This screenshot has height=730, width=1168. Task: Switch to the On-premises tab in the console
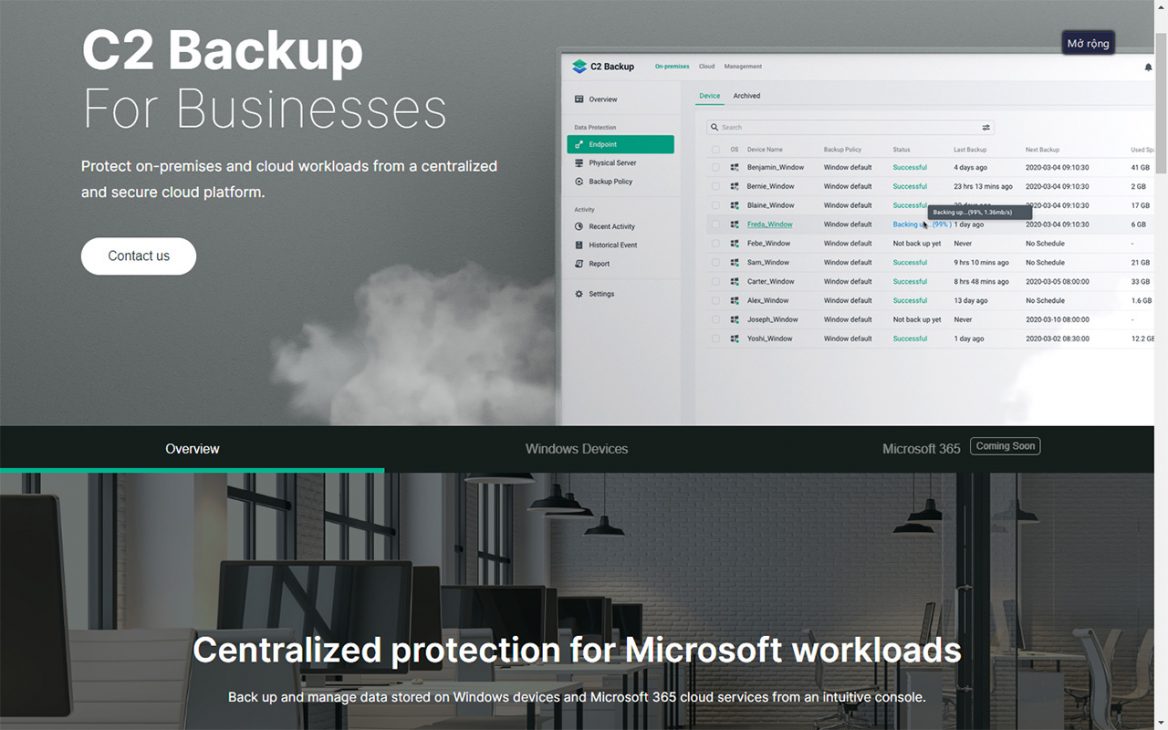tap(672, 66)
